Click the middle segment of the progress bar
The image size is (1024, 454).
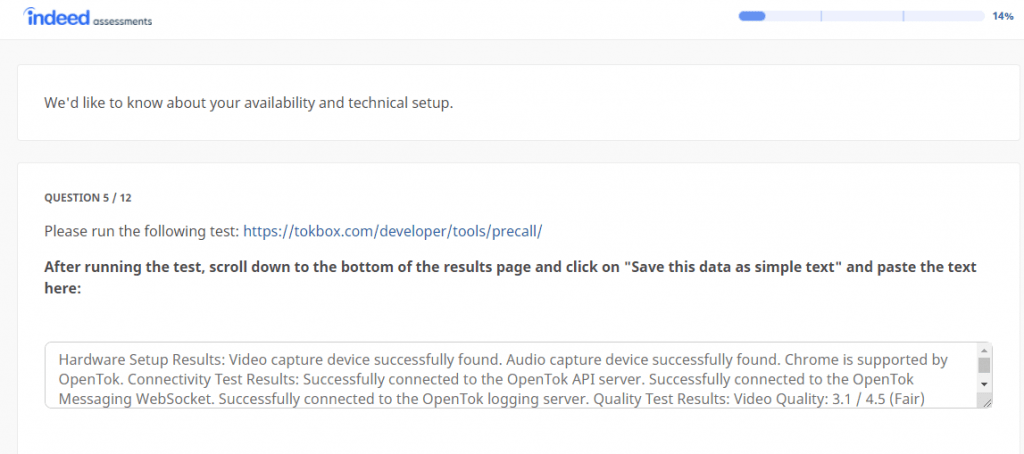(861, 16)
